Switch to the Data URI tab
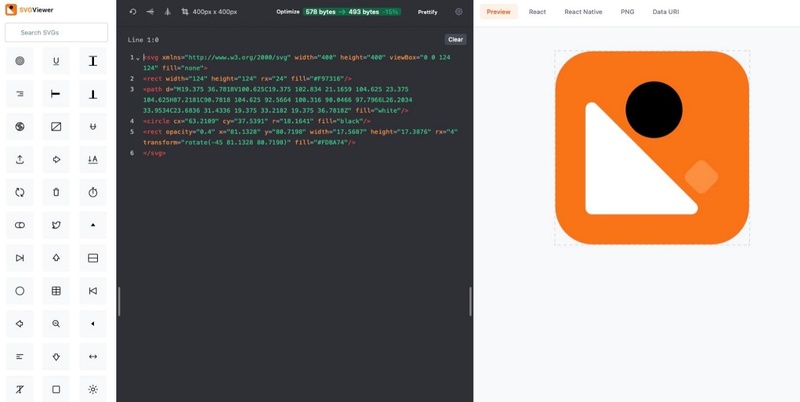The height and width of the screenshot is (402, 800). (x=665, y=12)
